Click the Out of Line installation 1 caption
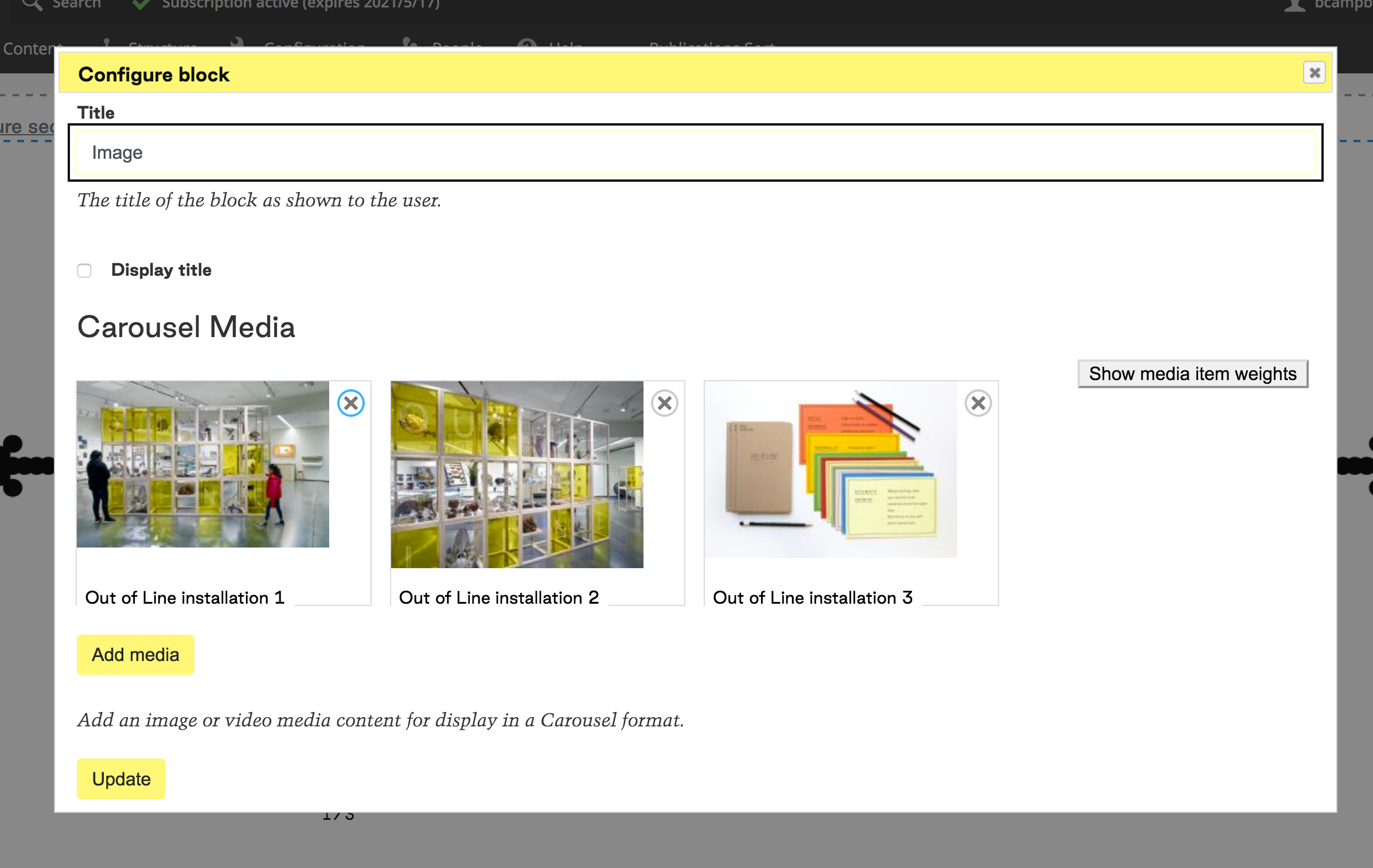This screenshot has width=1373, height=868. point(185,597)
